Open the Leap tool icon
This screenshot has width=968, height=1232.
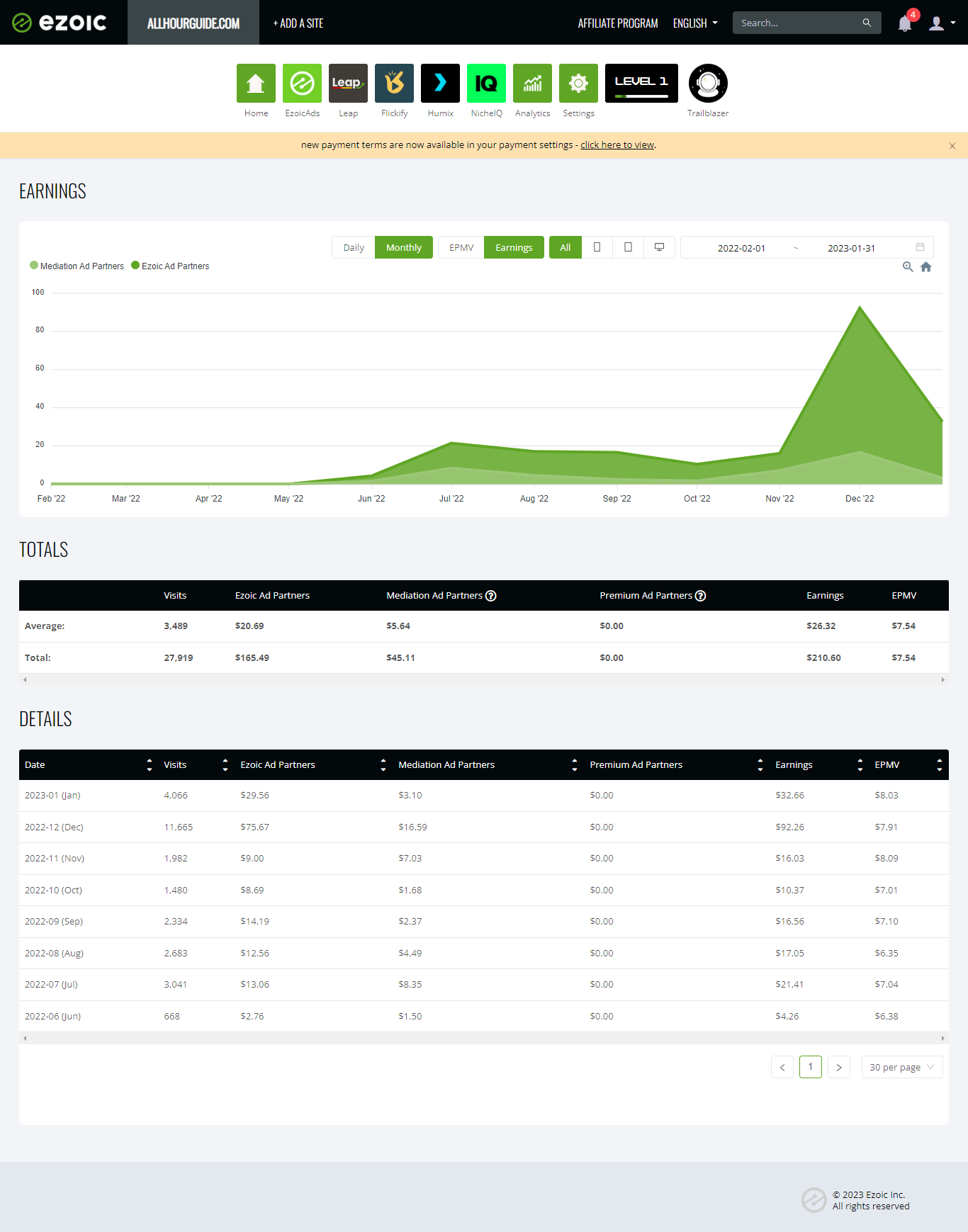point(348,83)
